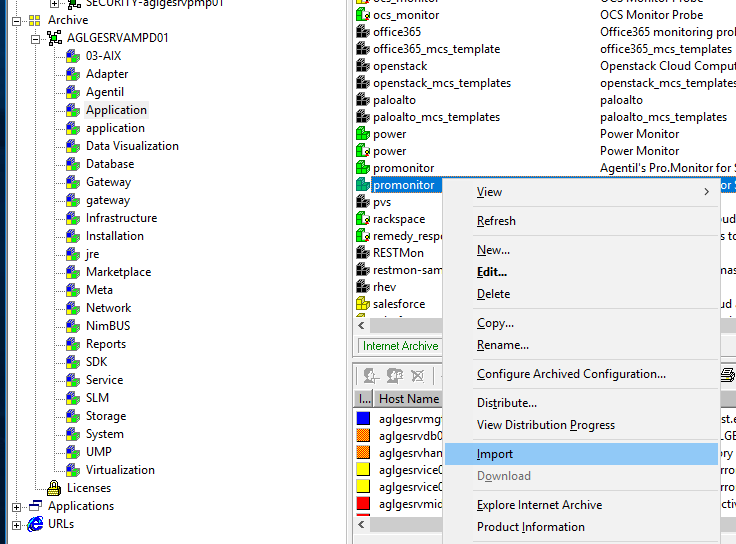Click the cube icon next to Marketplace
Viewport: 736px width, 544px height.
coord(72,272)
